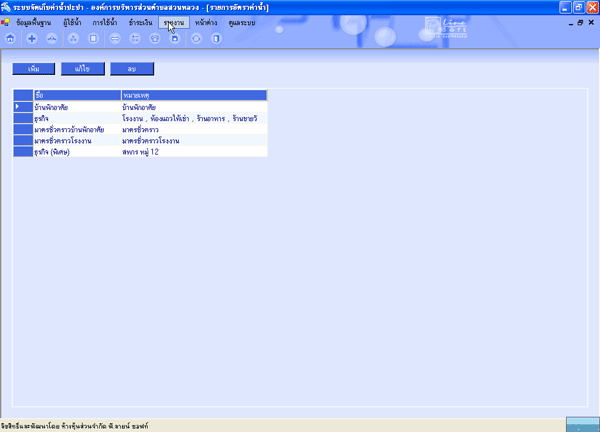600x432 pixels.
Task: Click the square-shaped toolbar icon
Action: click(93, 38)
